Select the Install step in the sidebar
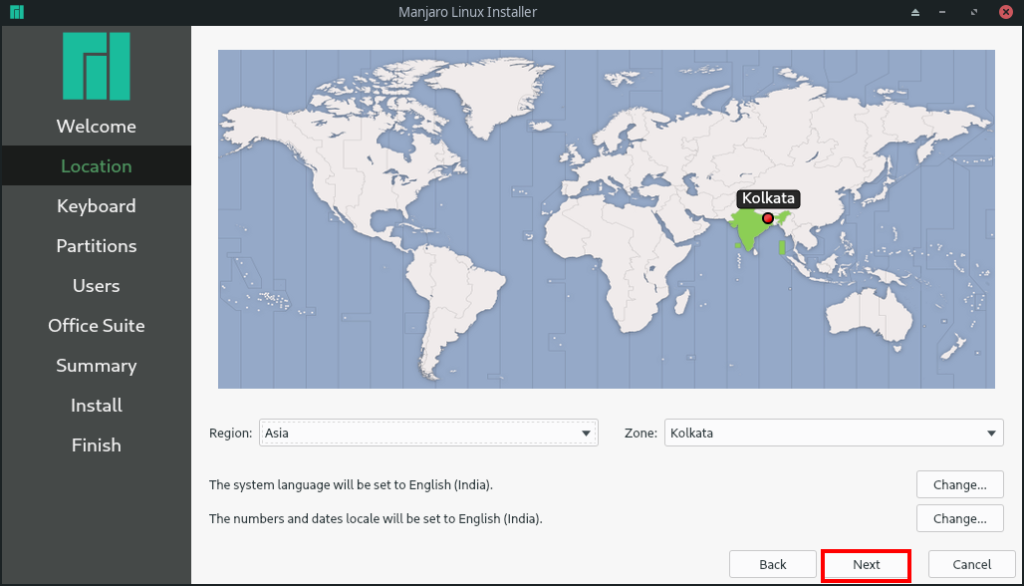 click(x=96, y=405)
